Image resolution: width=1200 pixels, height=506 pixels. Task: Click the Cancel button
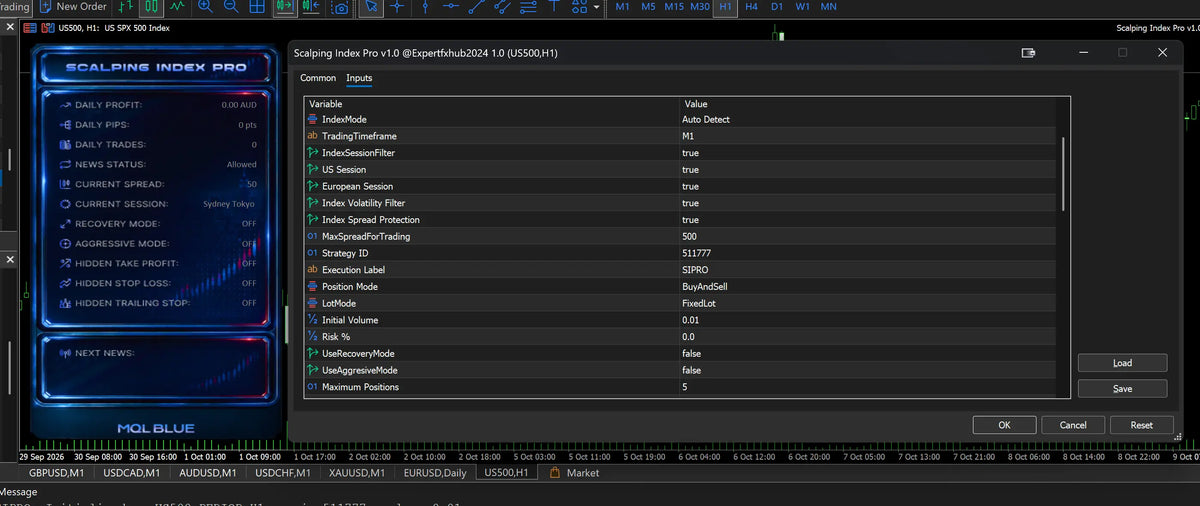1073,424
